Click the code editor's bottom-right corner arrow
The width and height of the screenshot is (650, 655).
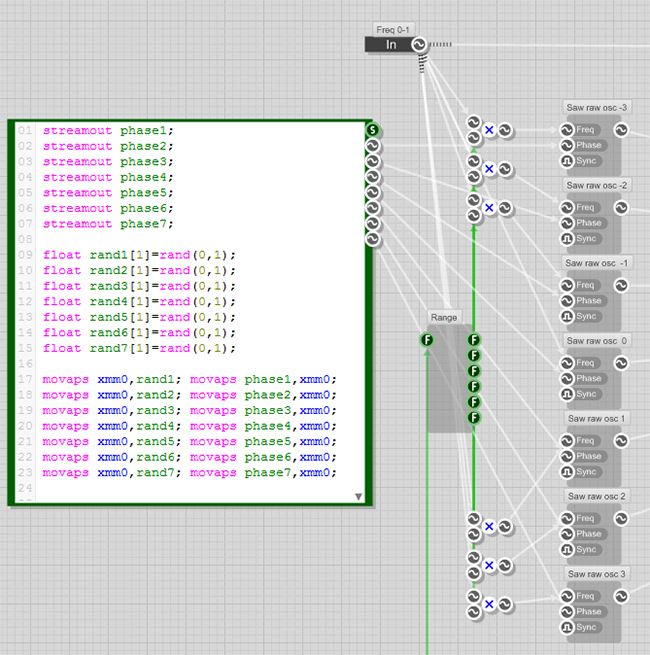[358, 496]
